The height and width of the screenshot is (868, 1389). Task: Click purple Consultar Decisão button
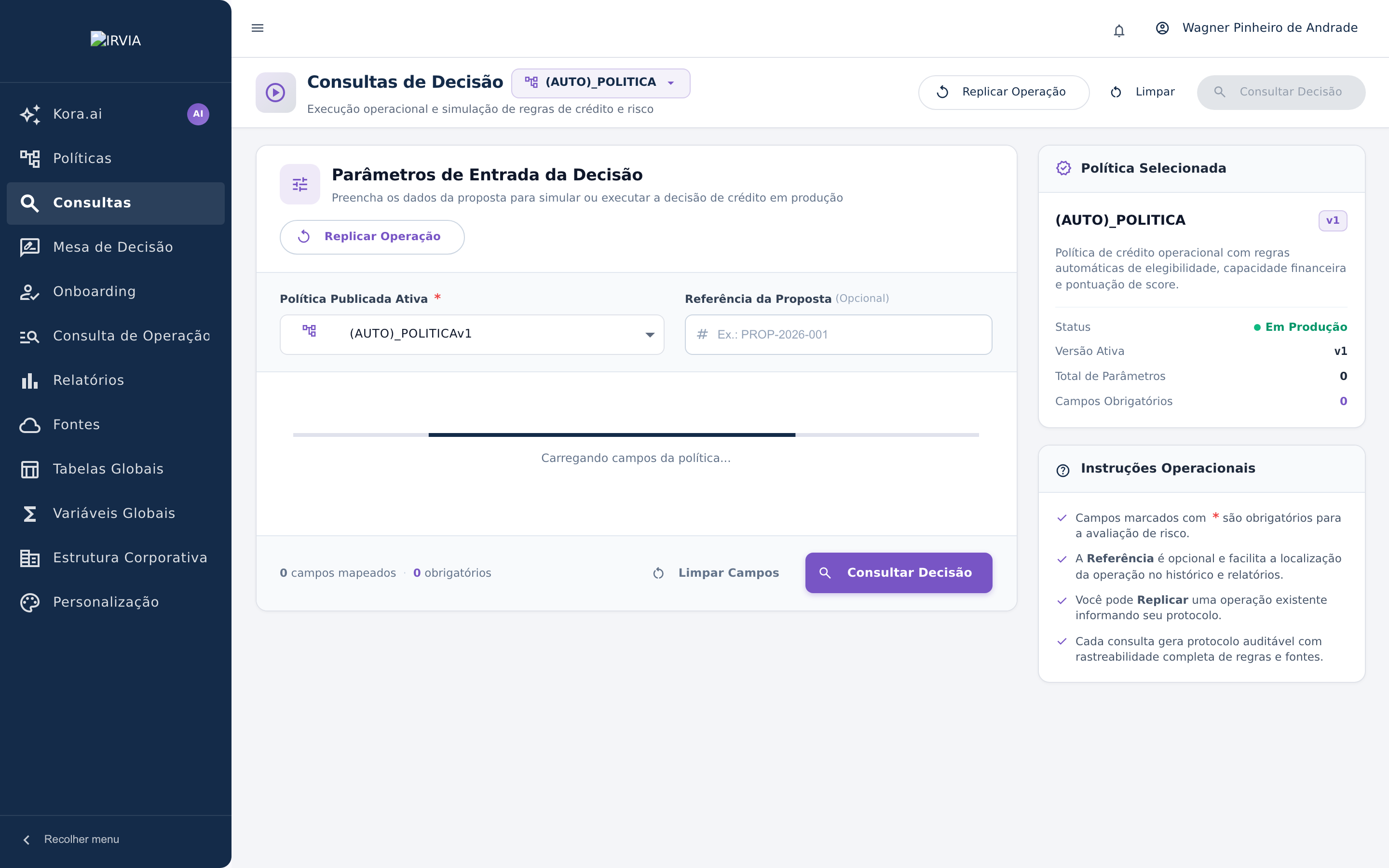click(898, 573)
